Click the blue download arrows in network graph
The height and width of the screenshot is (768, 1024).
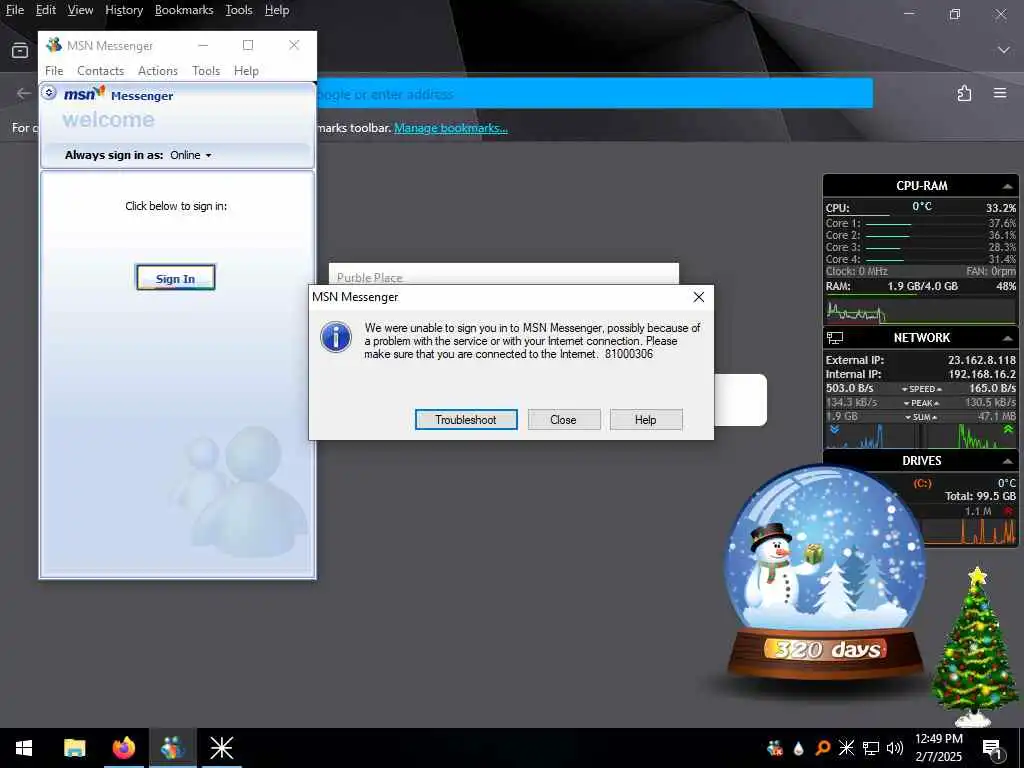point(834,430)
